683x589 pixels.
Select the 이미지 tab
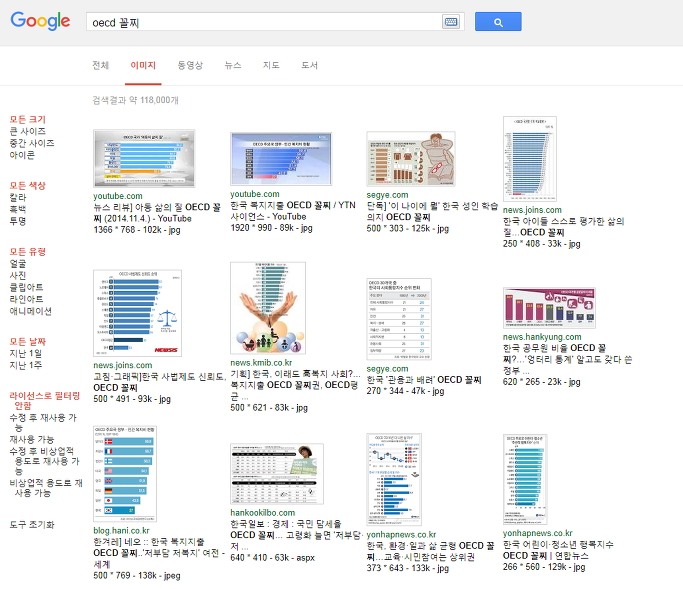click(x=143, y=65)
